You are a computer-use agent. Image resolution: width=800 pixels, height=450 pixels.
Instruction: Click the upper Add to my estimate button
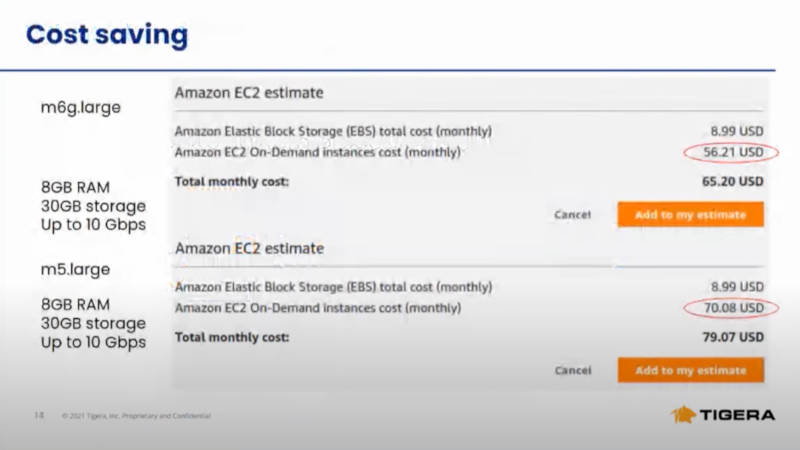[x=690, y=214]
